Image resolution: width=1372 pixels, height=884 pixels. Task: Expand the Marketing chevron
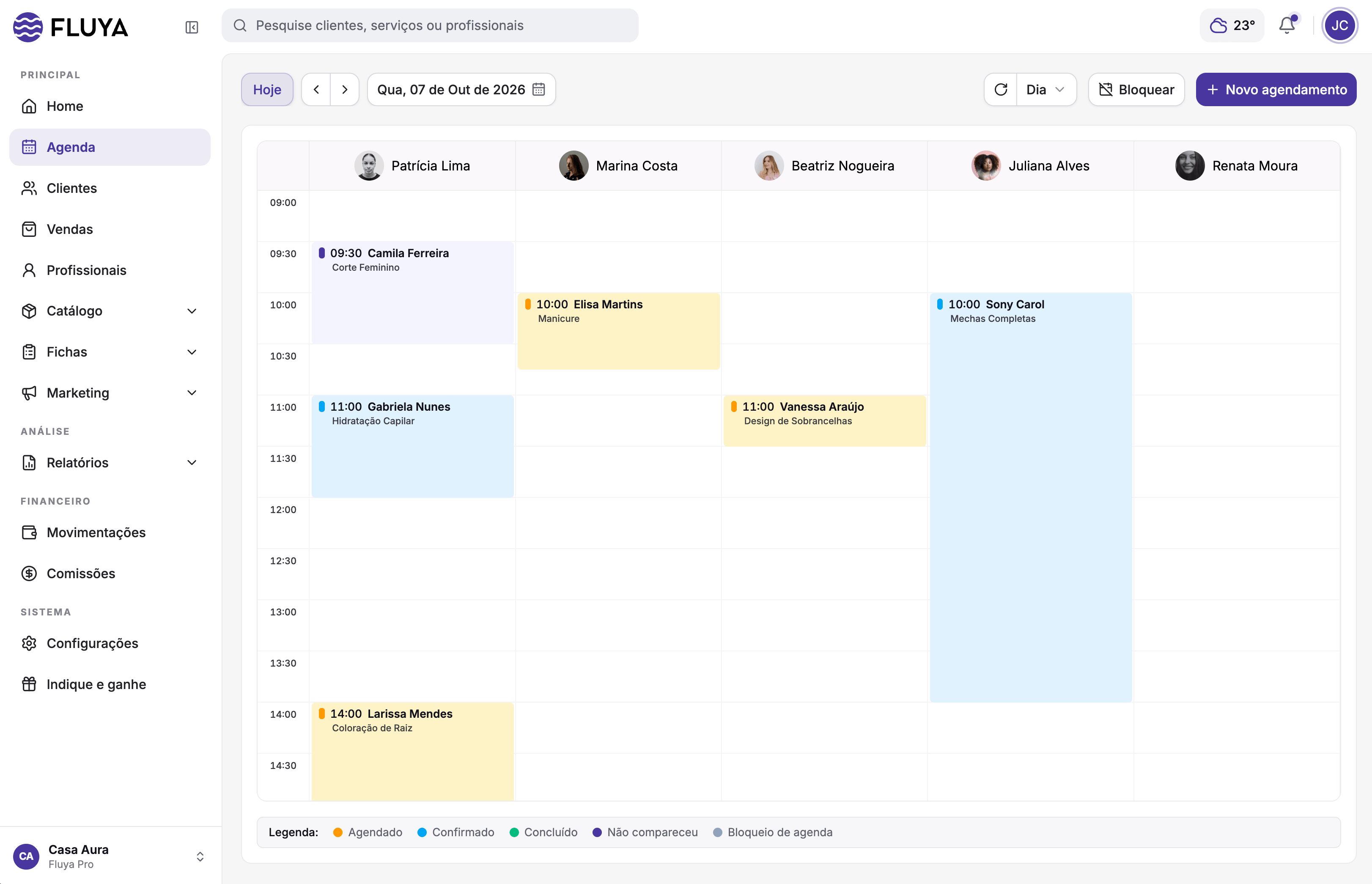point(192,393)
